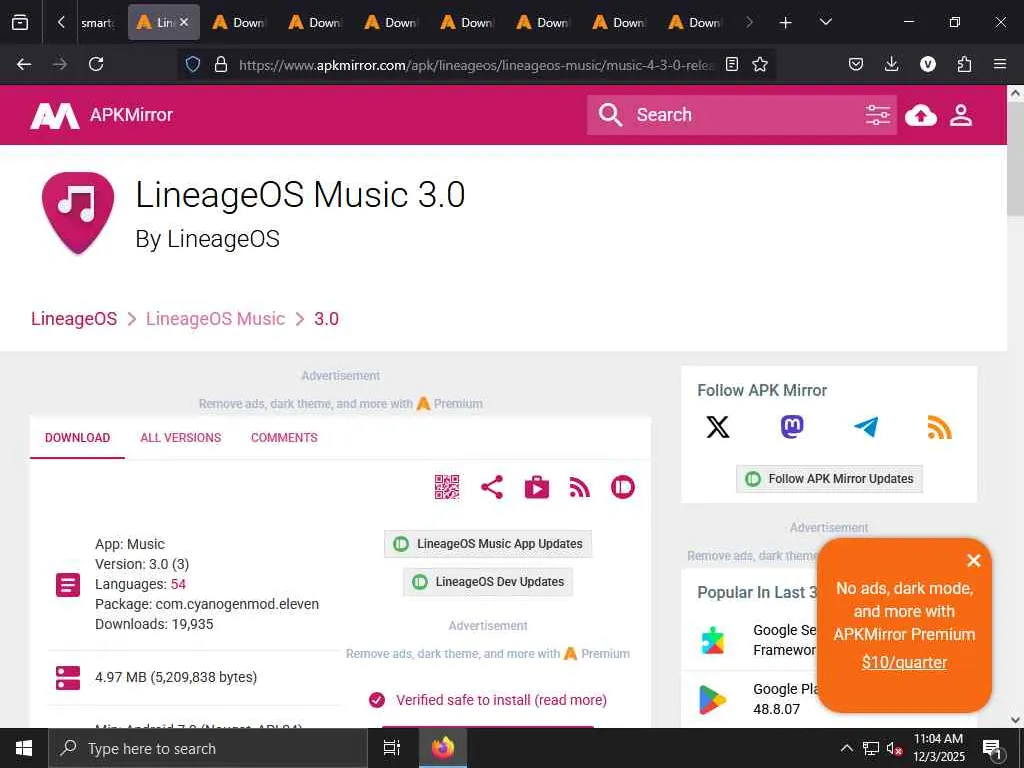Open Firefox downloads panel
The height and width of the screenshot is (768, 1024).
click(891, 64)
